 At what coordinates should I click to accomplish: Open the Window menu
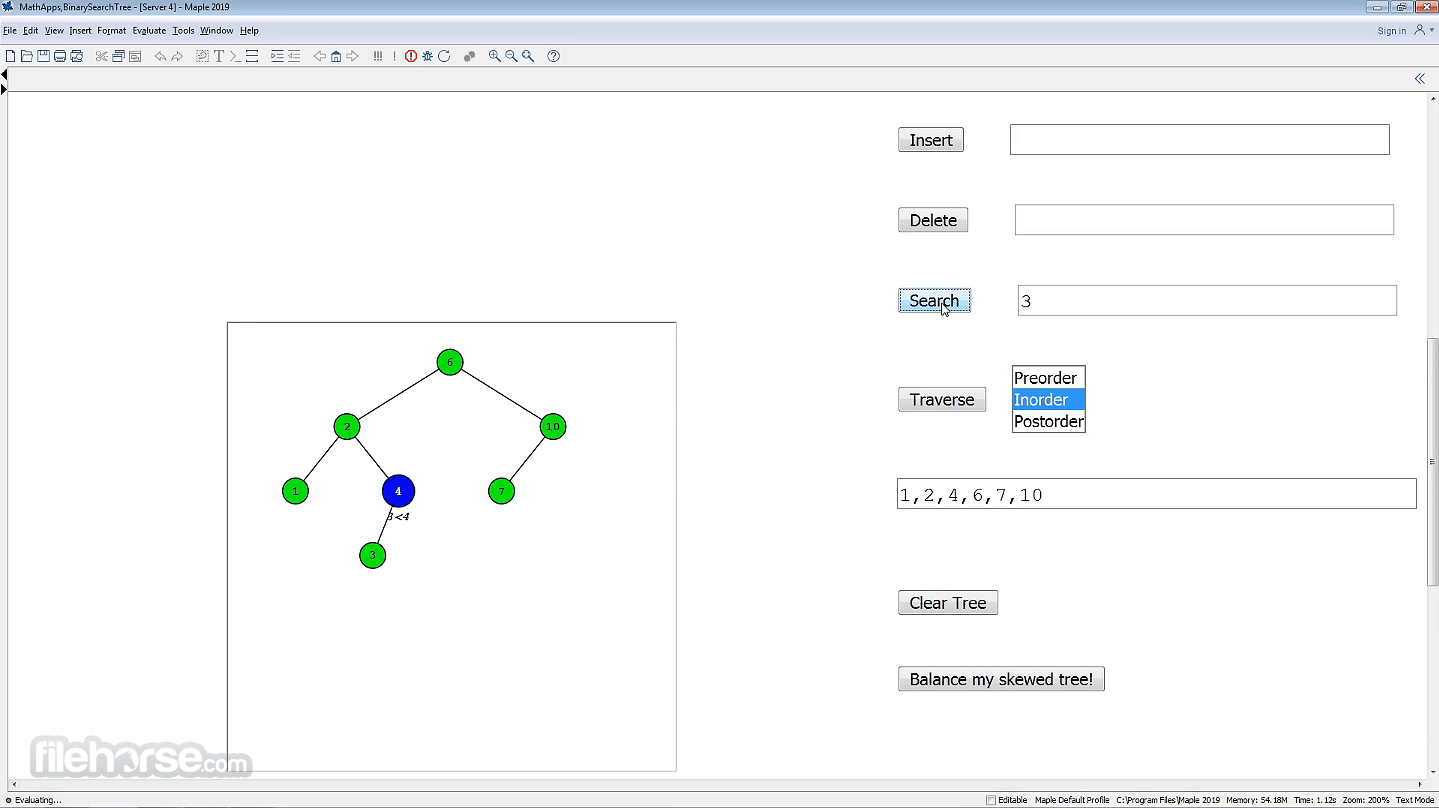(216, 31)
